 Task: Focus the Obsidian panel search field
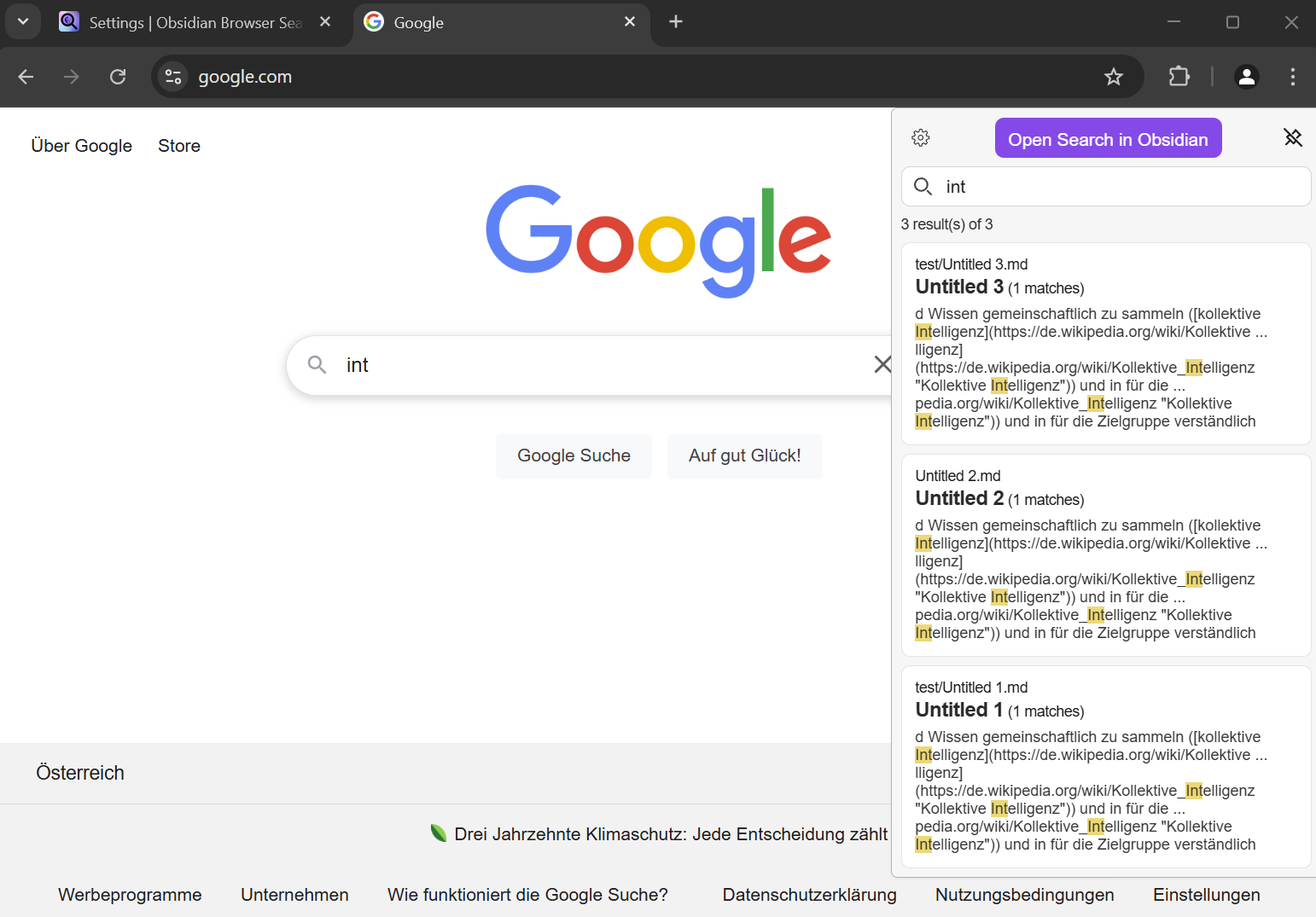click(x=1106, y=186)
